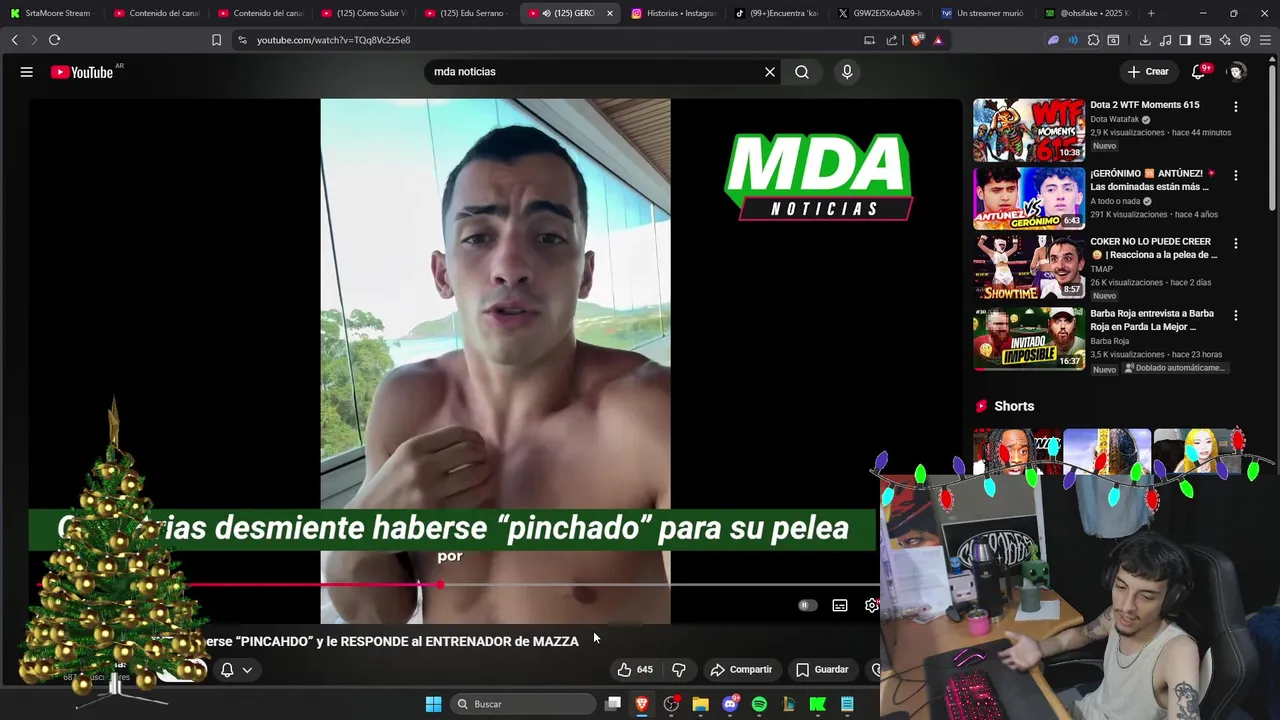Switch to the Historias Instagram tab
Image resolution: width=1280 pixels, height=720 pixels.
(x=674, y=13)
